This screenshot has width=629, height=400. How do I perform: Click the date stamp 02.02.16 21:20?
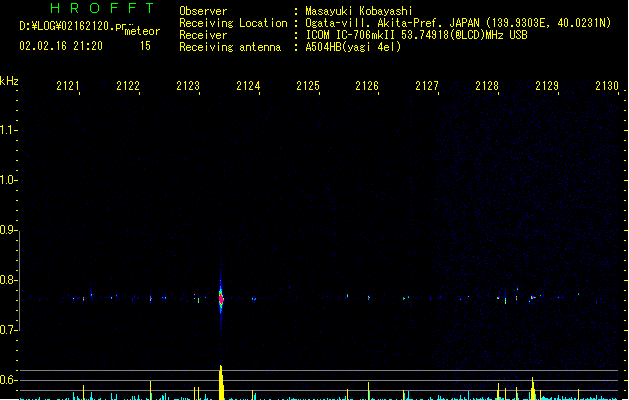[x=61, y=46]
